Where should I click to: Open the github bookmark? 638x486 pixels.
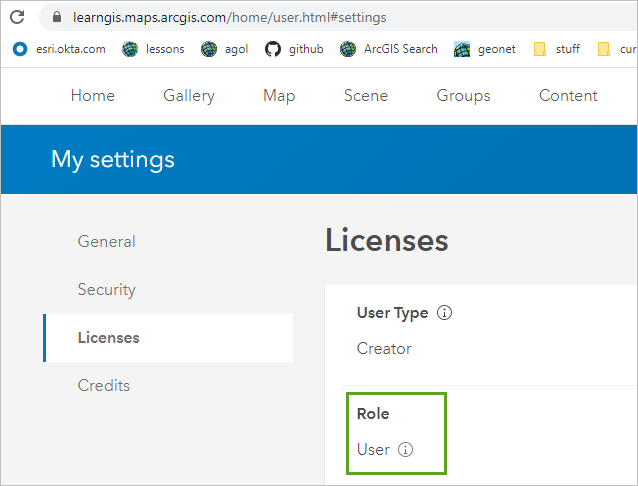pos(294,48)
